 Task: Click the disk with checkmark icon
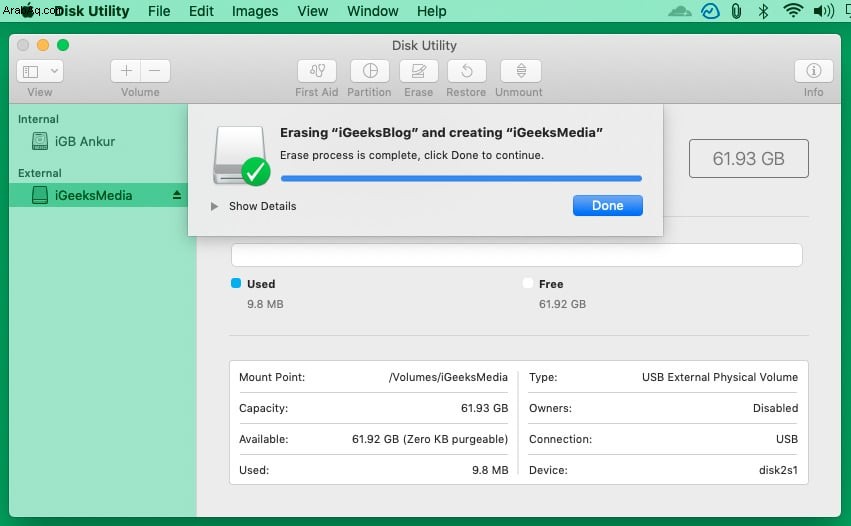click(x=242, y=156)
